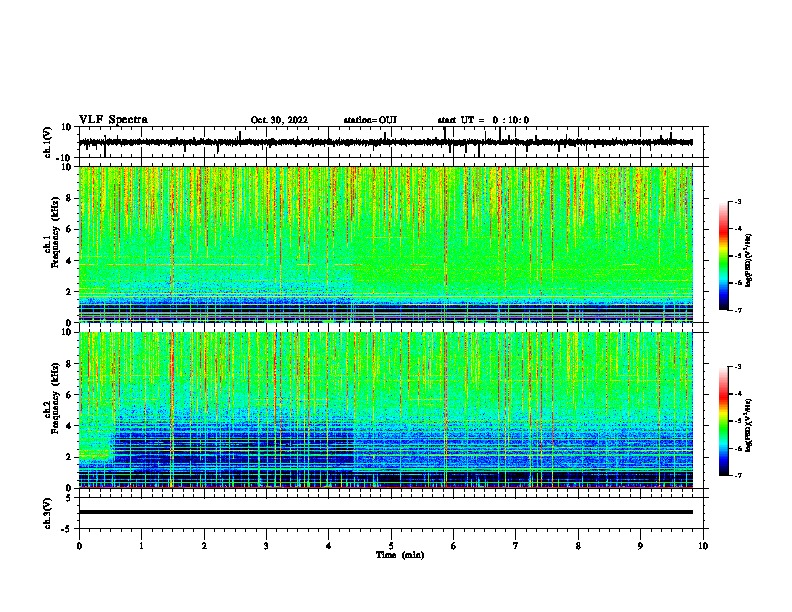792x612 pixels.
Task: Select the date text "Oct. 30, 2022"
Action: pyautogui.click(x=279, y=120)
